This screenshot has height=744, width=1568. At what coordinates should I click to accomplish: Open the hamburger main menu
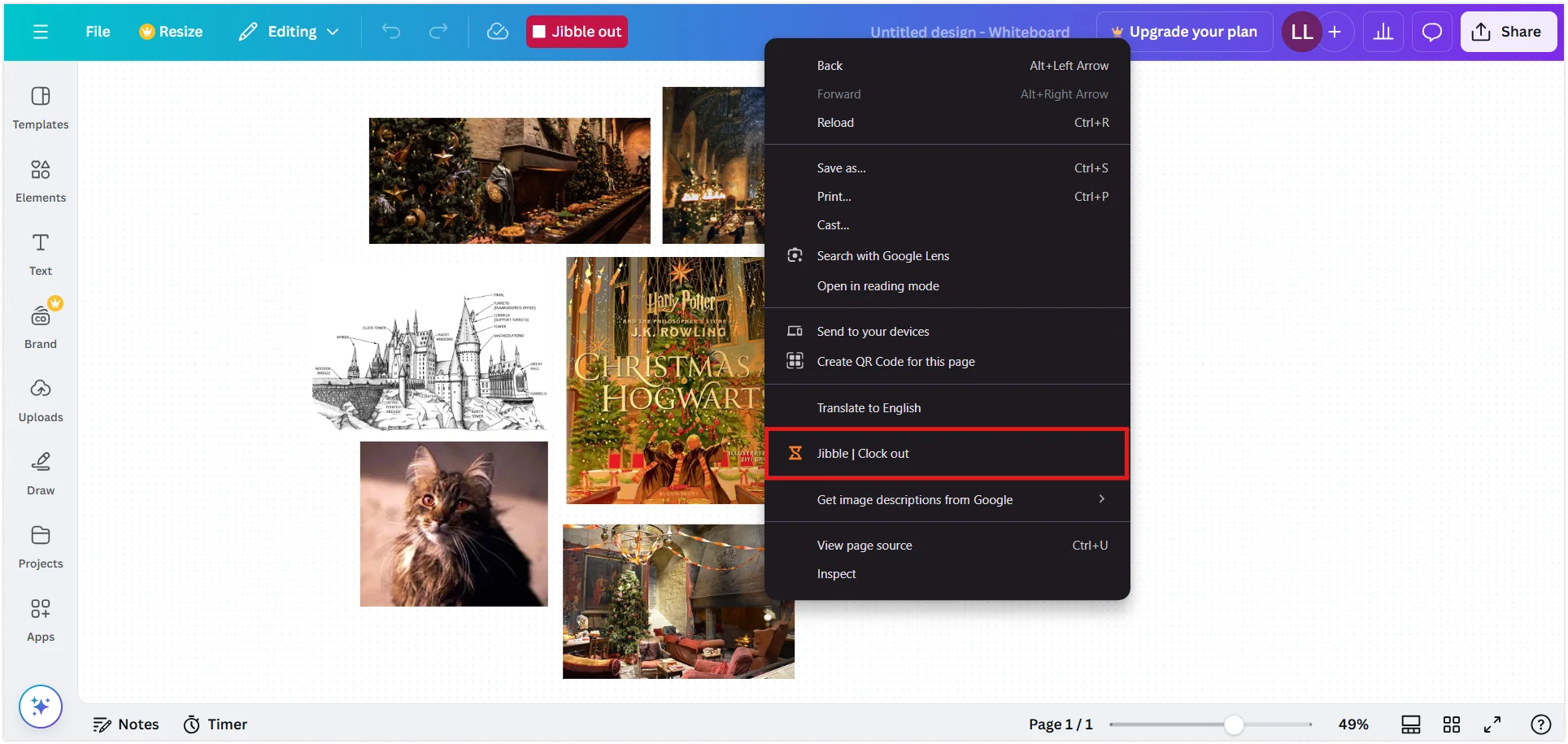click(41, 32)
